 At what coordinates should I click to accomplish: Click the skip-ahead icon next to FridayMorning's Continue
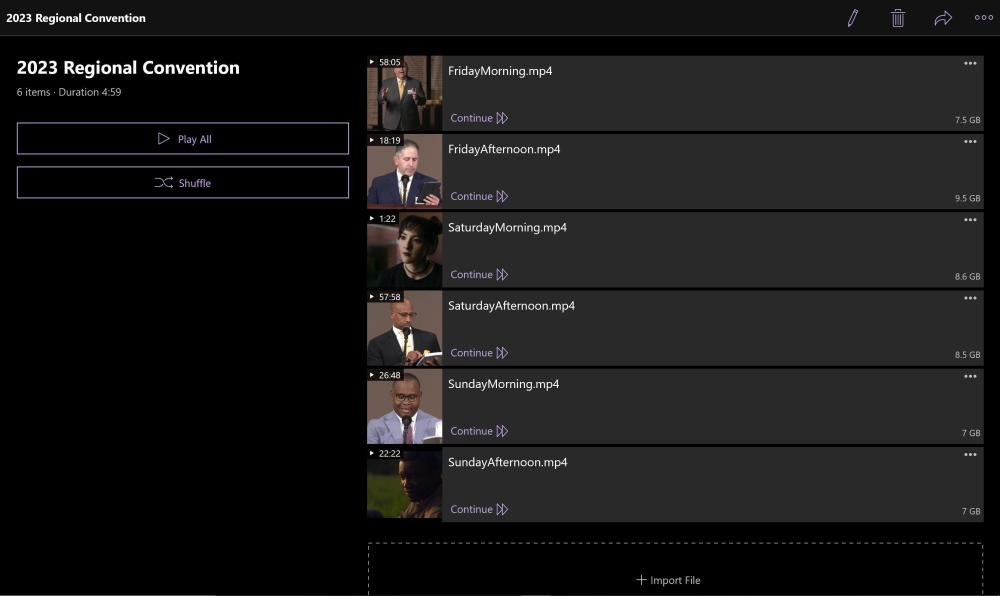point(504,117)
